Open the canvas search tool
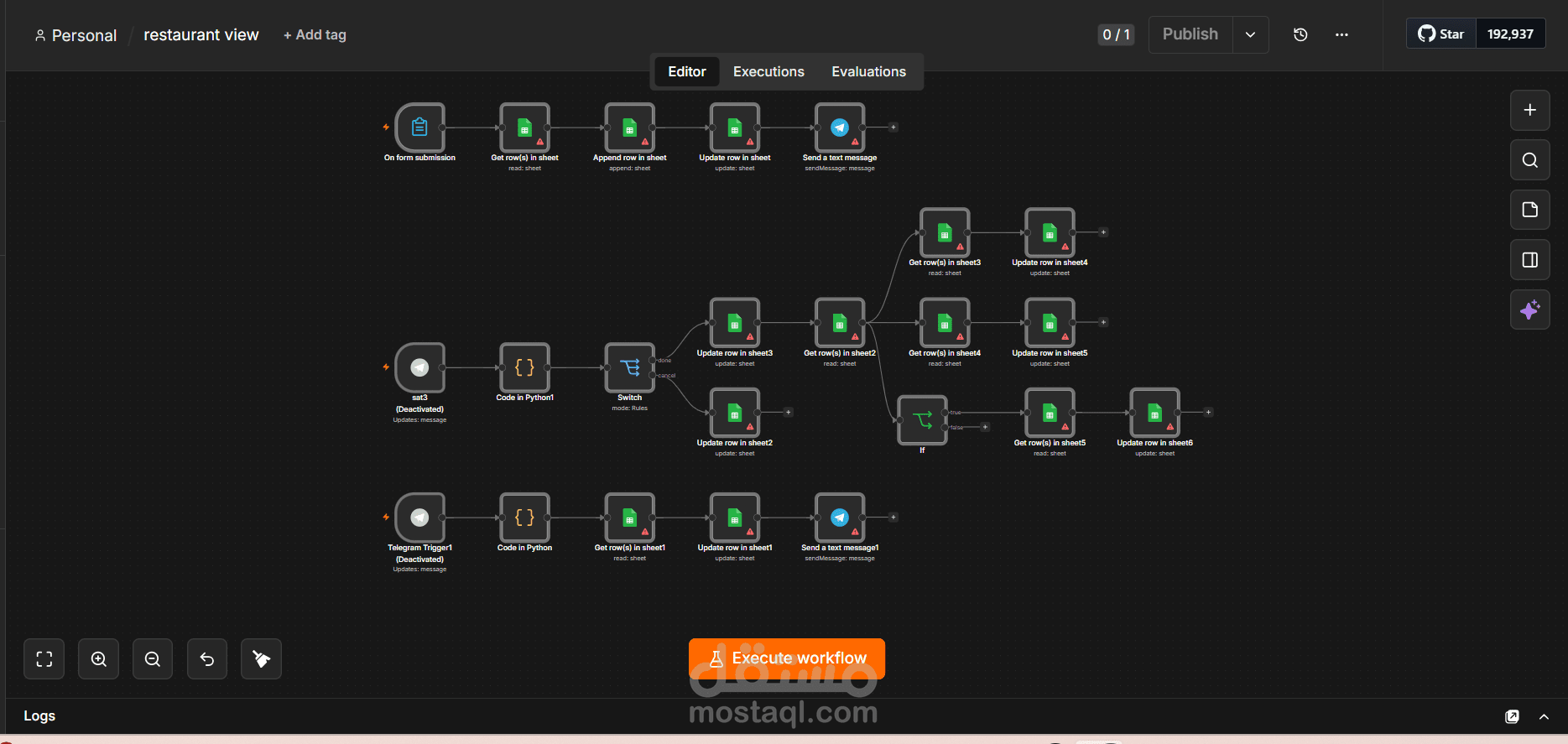 pyautogui.click(x=1529, y=160)
